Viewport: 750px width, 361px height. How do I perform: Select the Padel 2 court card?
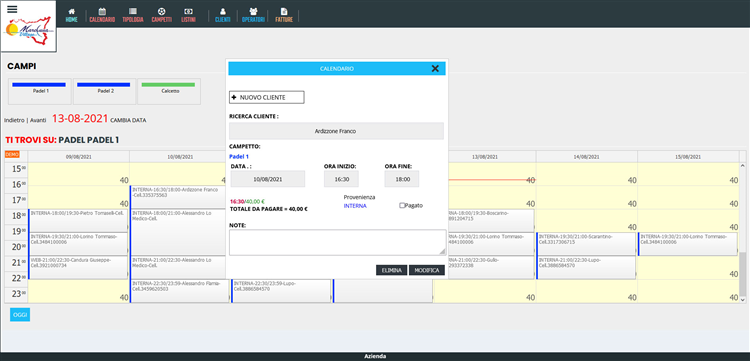(x=105, y=91)
